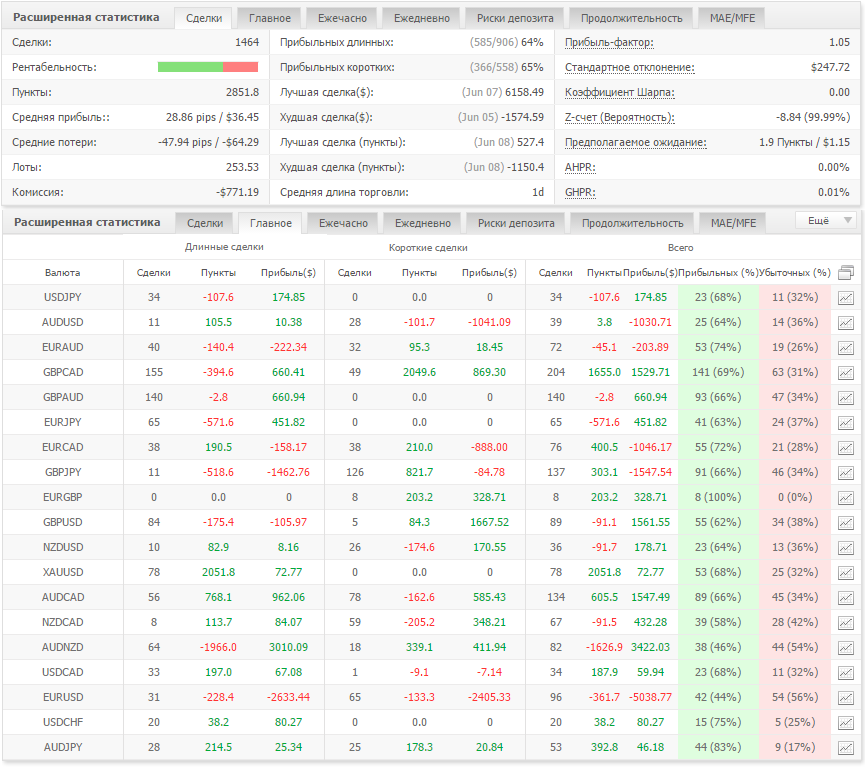
Task: Open chart icon for NZDUSD row
Action: (x=846, y=548)
